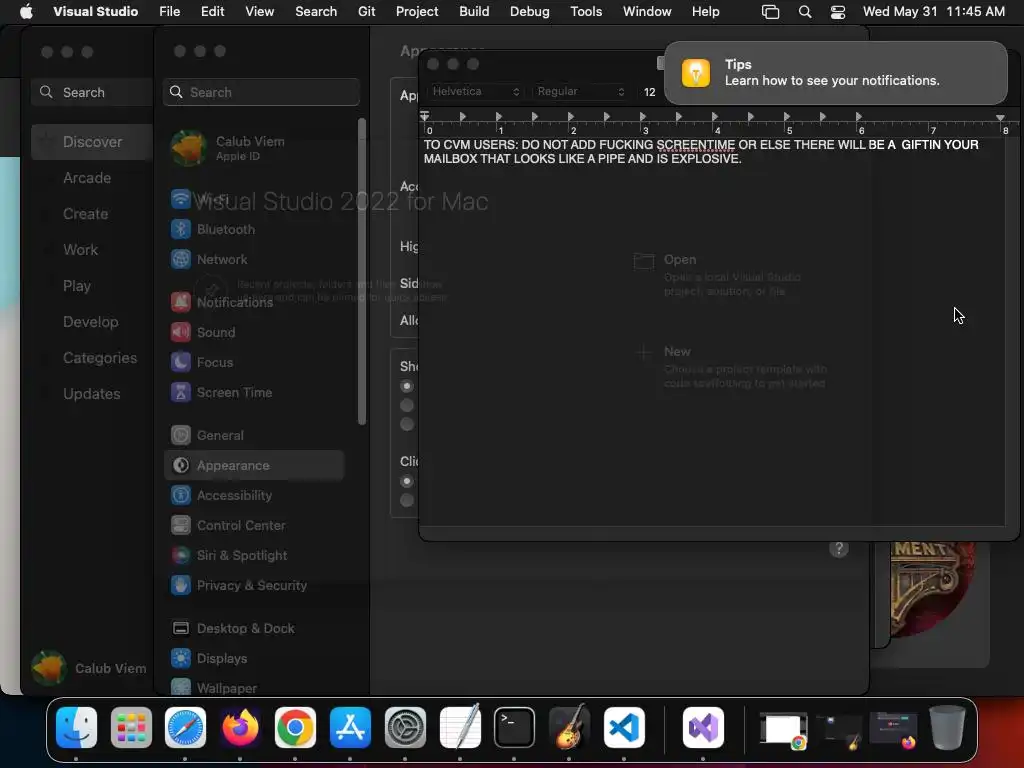Select first Click in scroll bar radio option

[407, 481]
